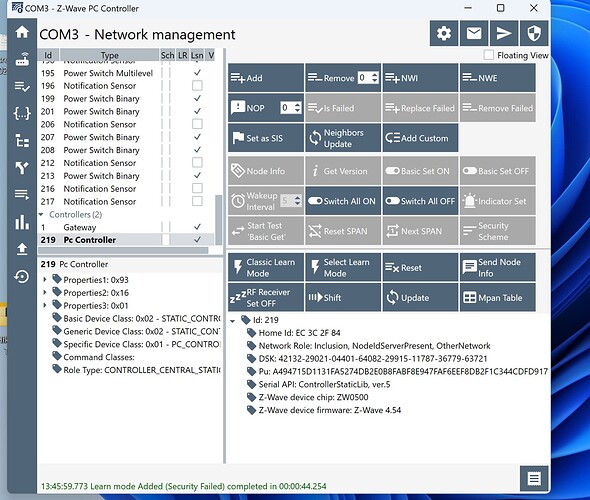Open the checklist sidebar icon
590x500 pixels.
tap(22, 87)
